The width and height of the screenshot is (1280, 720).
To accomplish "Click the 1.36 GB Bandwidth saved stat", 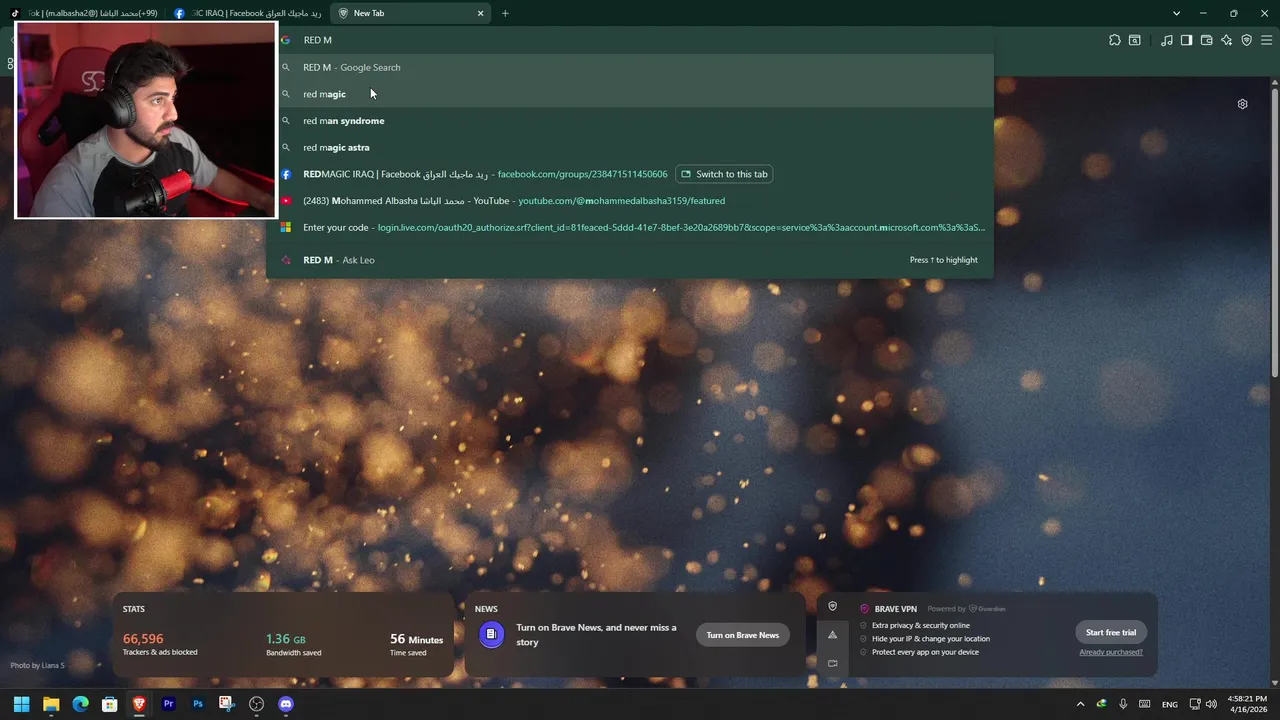I will pos(294,645).
